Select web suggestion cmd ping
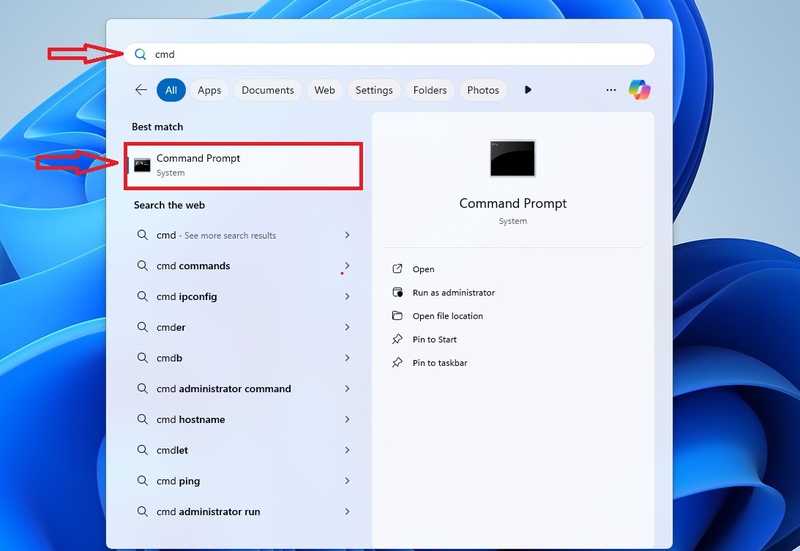The height and width of the screenshot is (551, 800). click(243, 481)
